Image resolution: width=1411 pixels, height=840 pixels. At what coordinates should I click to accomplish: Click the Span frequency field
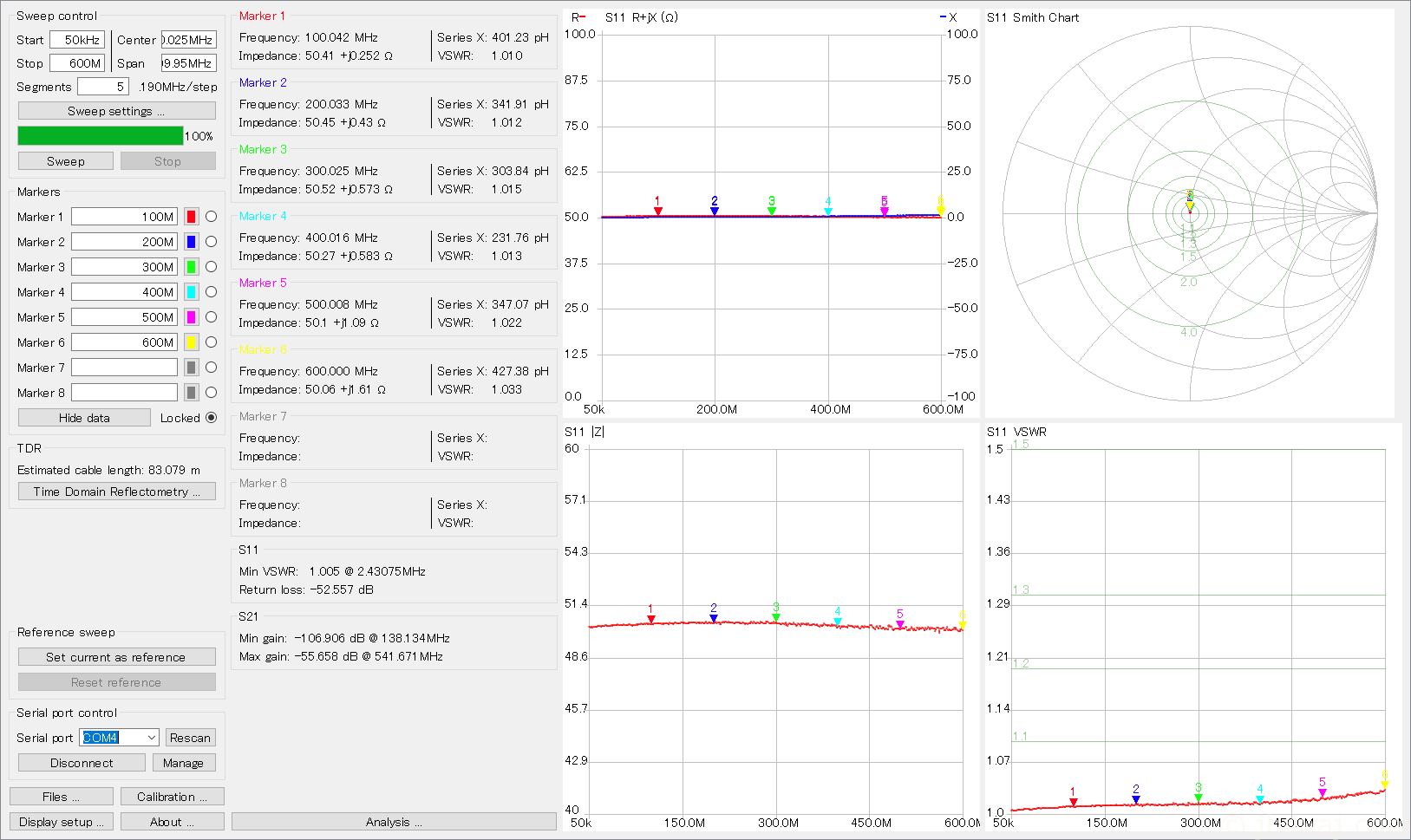coord(188,63)
